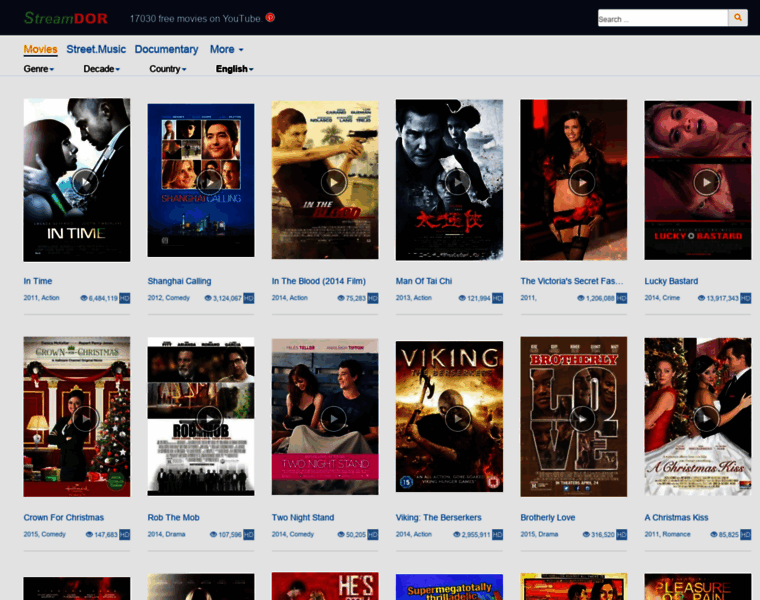The width and height of the screenshot is (760, 600).
Task: Open A Christmas Kiss title link
Action: pyautogui.click(x=676, y=518)
